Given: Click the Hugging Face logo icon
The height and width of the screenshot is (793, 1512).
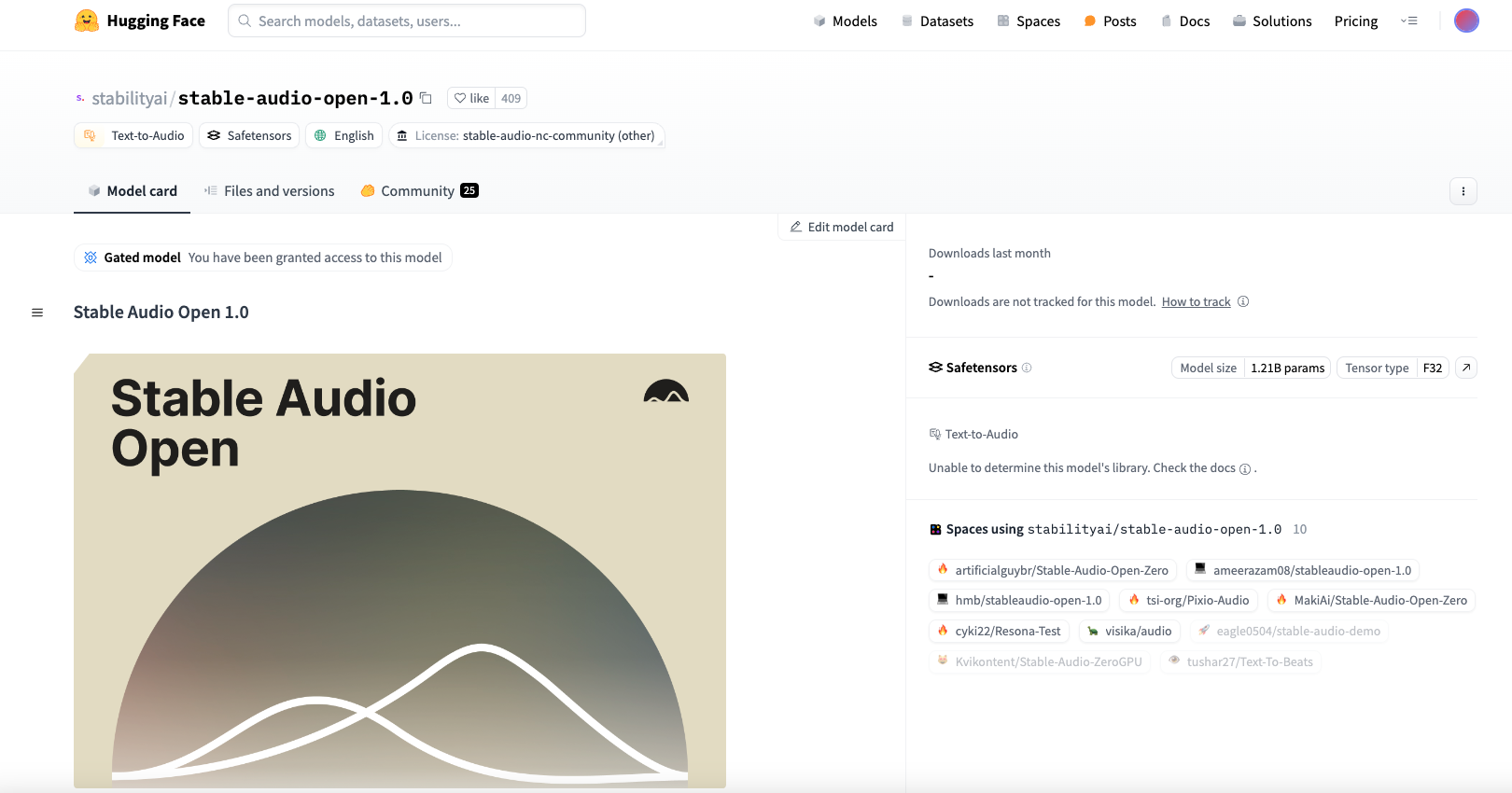Looking at the screenshot, I should tap(87, 21).
